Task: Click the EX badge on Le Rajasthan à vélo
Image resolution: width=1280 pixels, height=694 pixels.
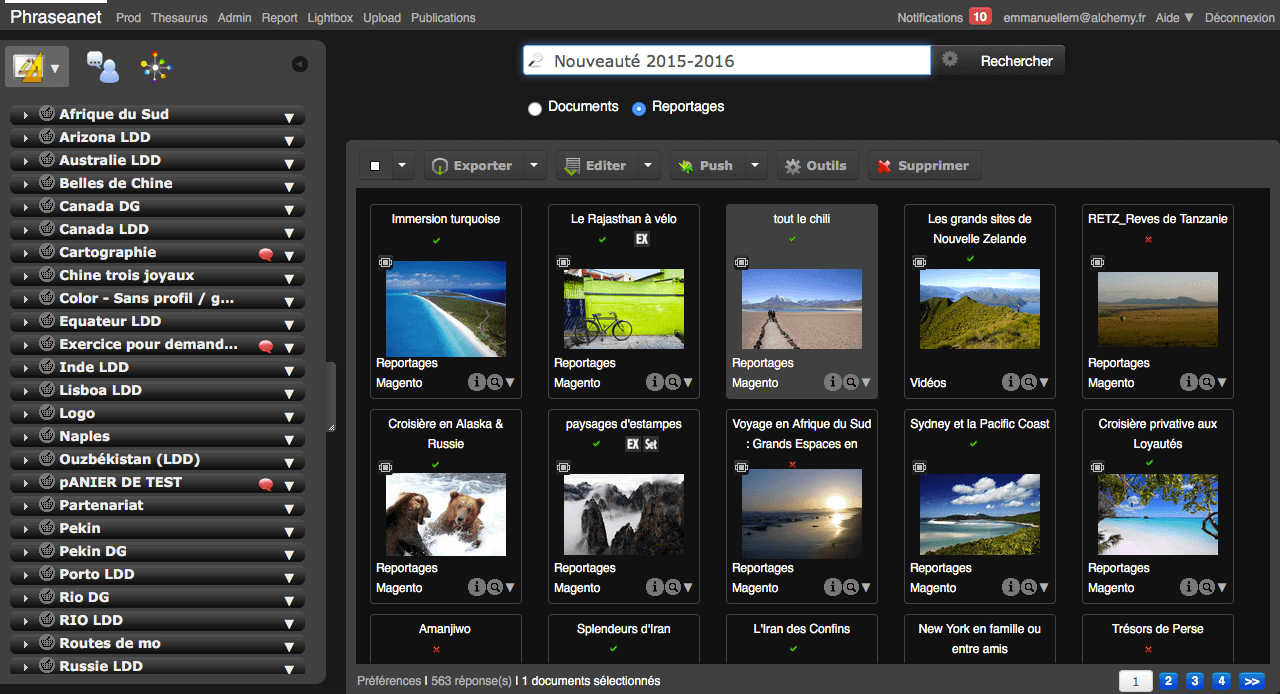Action: [x=642, y=240]
